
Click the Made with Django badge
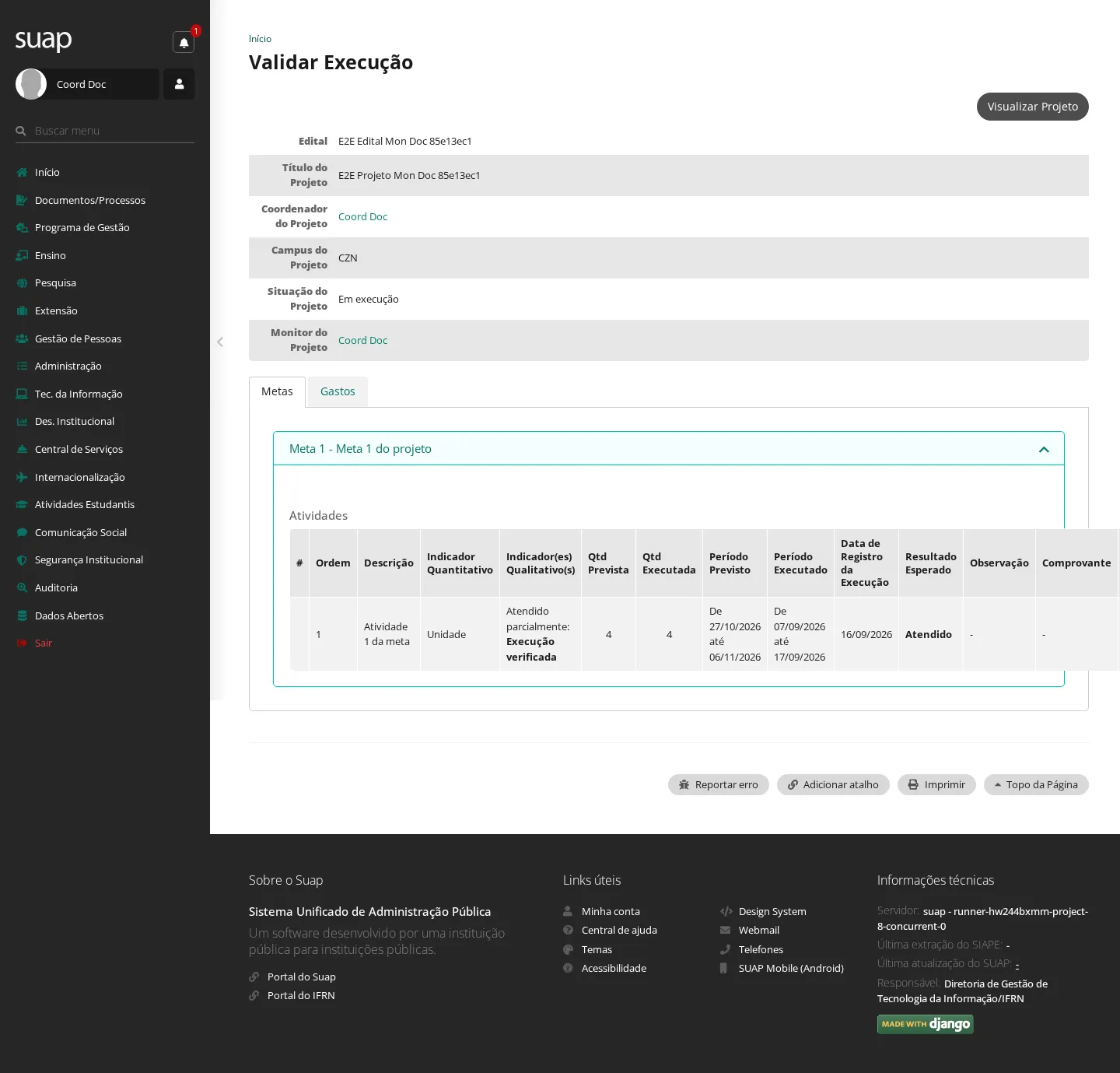(x=926, y=1024)
